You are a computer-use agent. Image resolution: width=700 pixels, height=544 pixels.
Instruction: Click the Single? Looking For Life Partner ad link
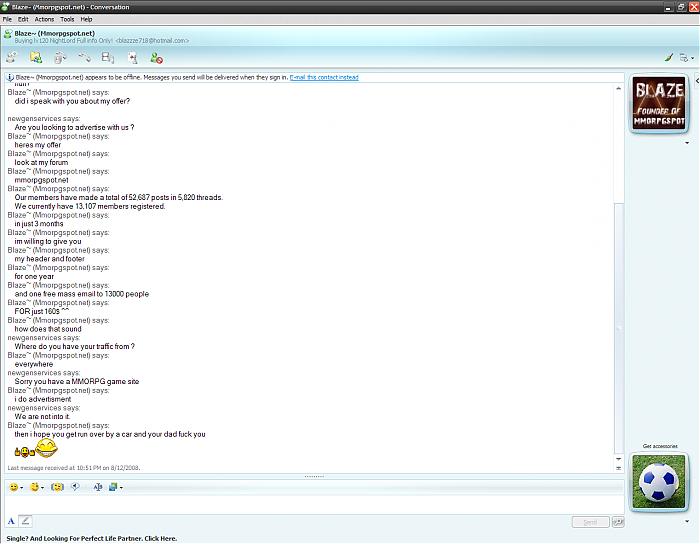[92, 538]
